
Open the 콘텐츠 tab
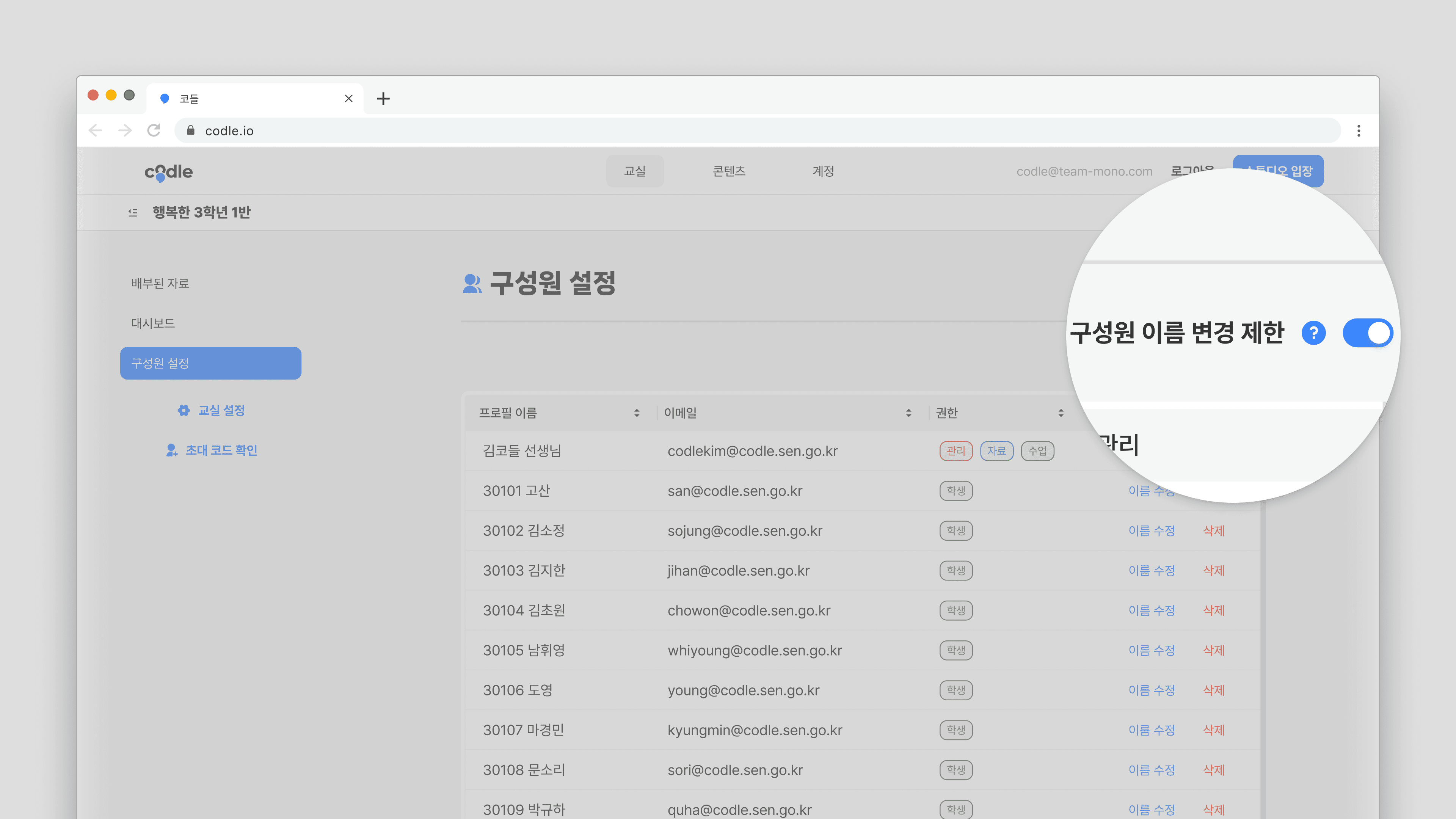point(729,171)
